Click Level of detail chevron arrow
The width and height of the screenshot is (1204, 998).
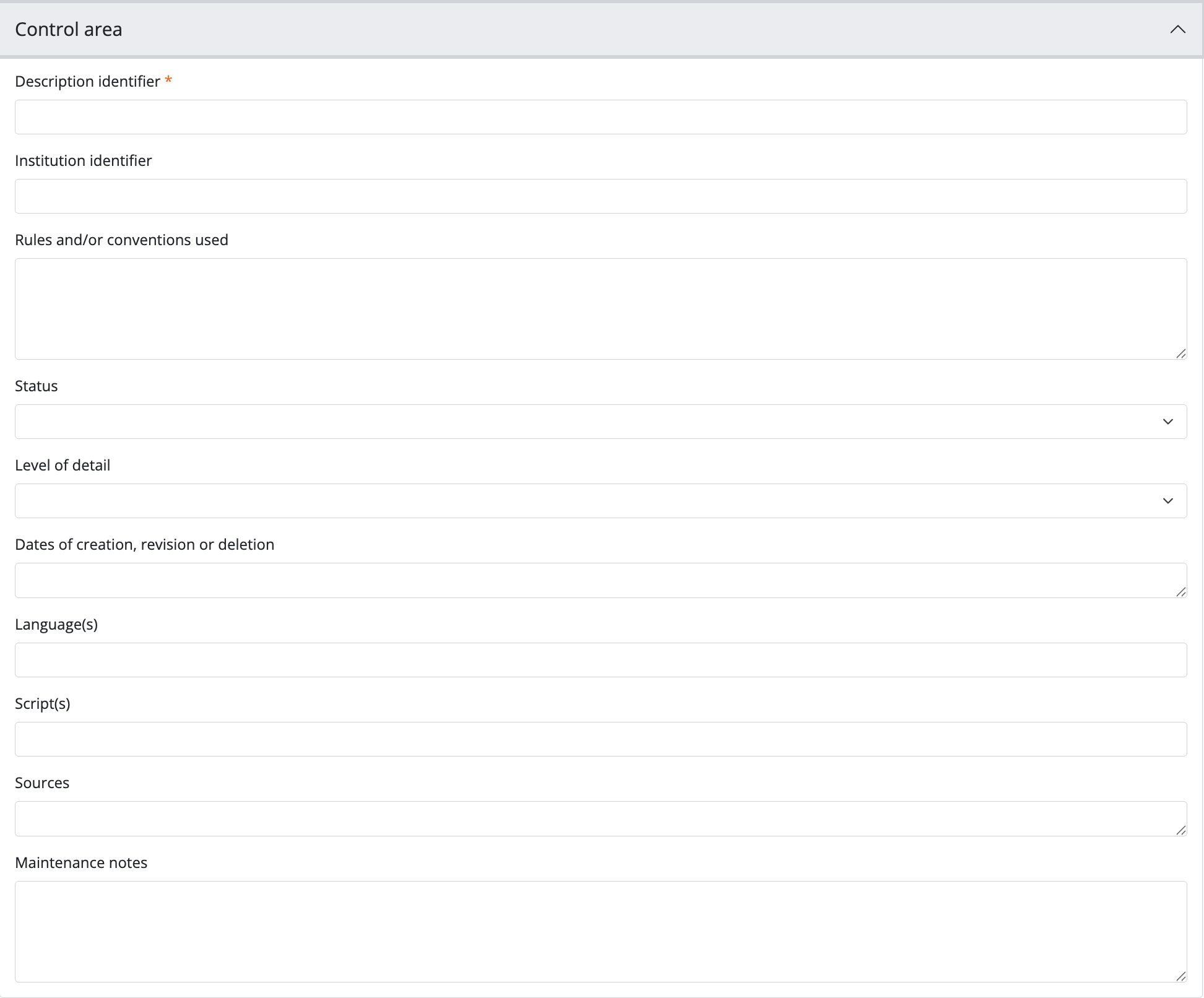pos(1167,501)
